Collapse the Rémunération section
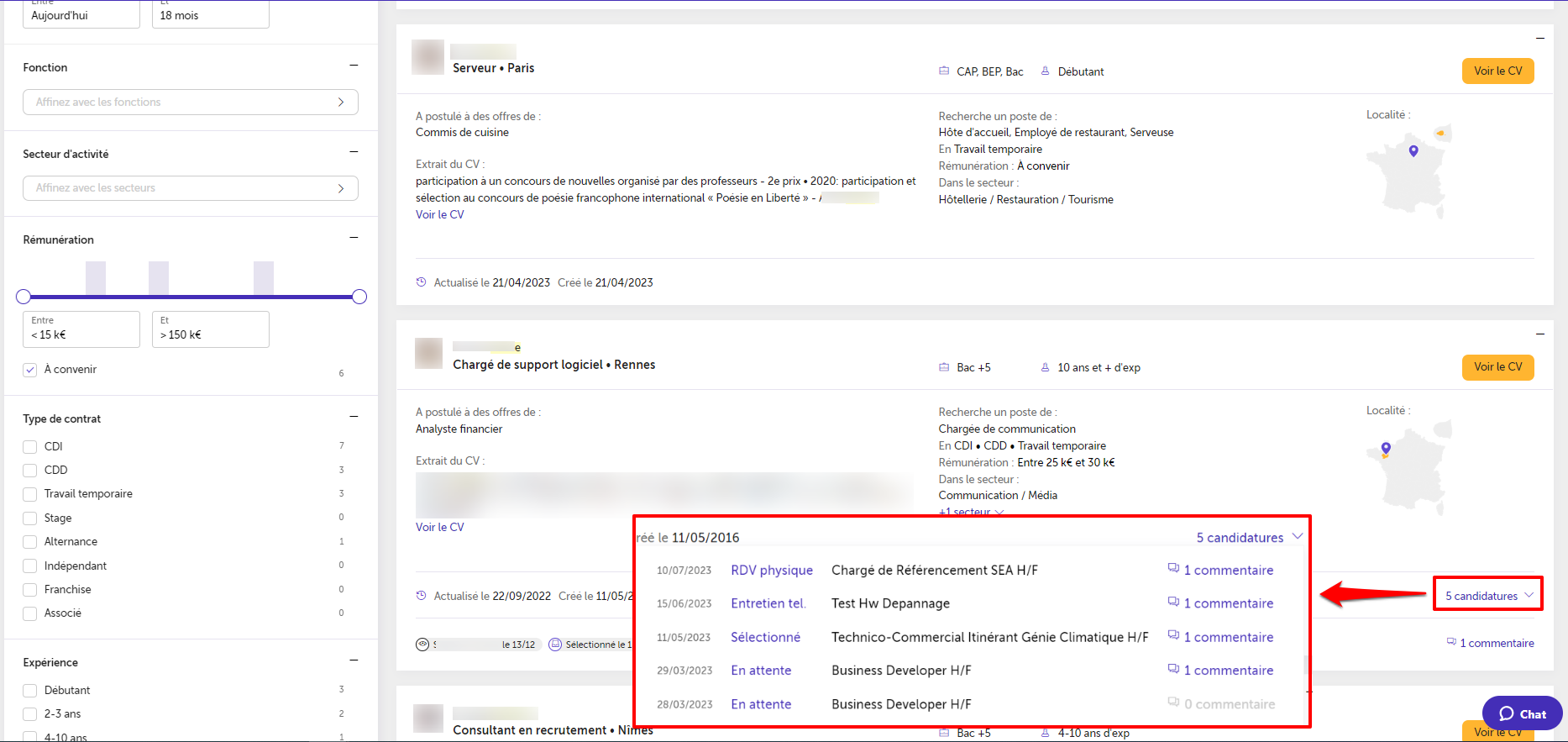 354,238
